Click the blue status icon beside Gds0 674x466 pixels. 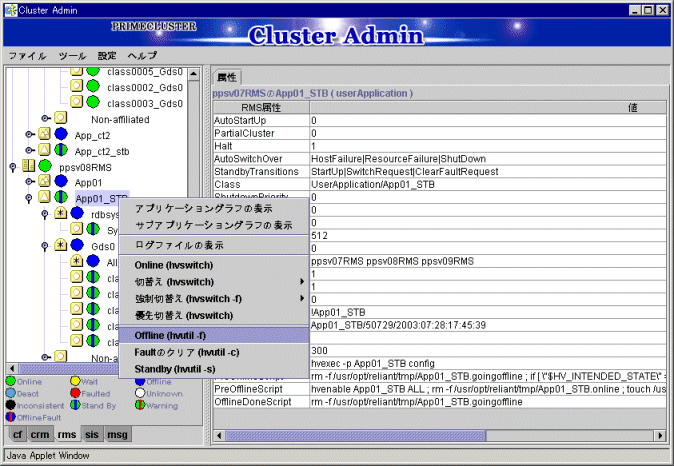[x=77, y=245]
